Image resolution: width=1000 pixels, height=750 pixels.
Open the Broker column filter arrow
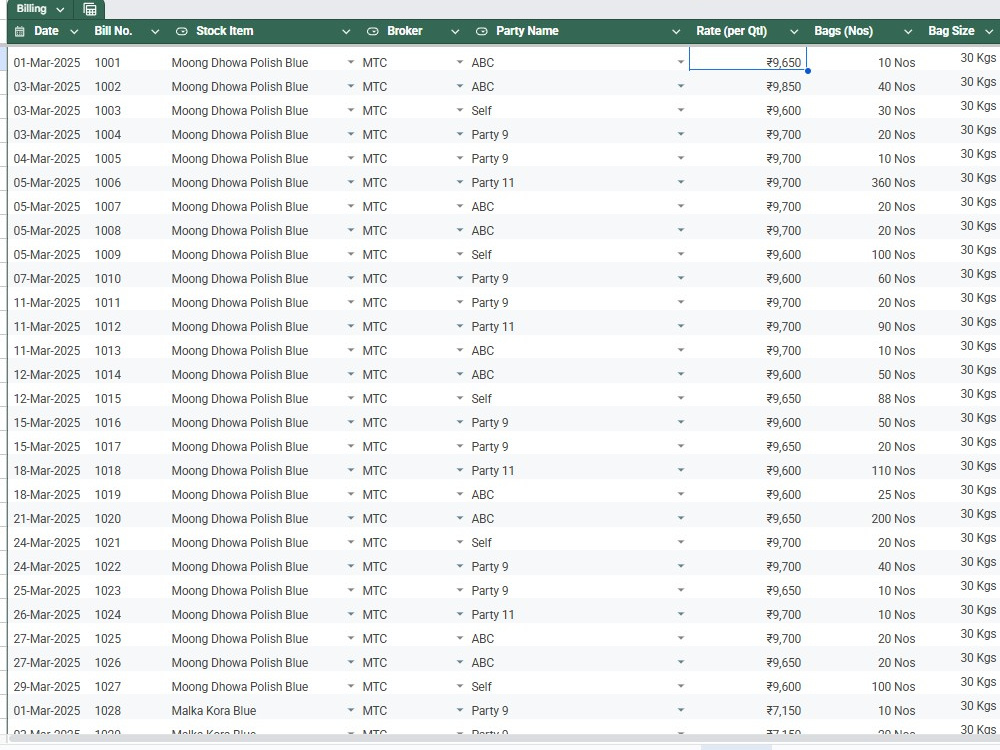pos(455,31)
